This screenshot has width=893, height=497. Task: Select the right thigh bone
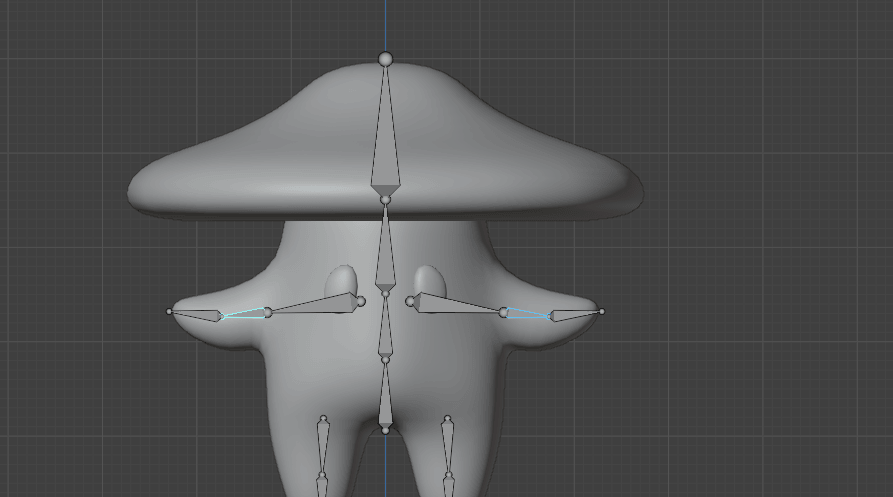tap(448, 442)
